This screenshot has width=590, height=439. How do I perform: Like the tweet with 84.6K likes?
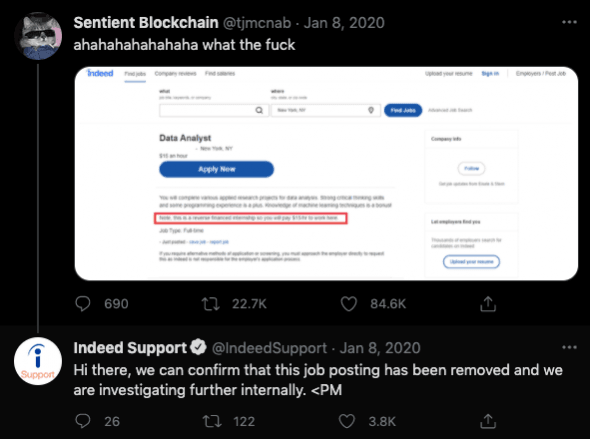tap(348, 304)
